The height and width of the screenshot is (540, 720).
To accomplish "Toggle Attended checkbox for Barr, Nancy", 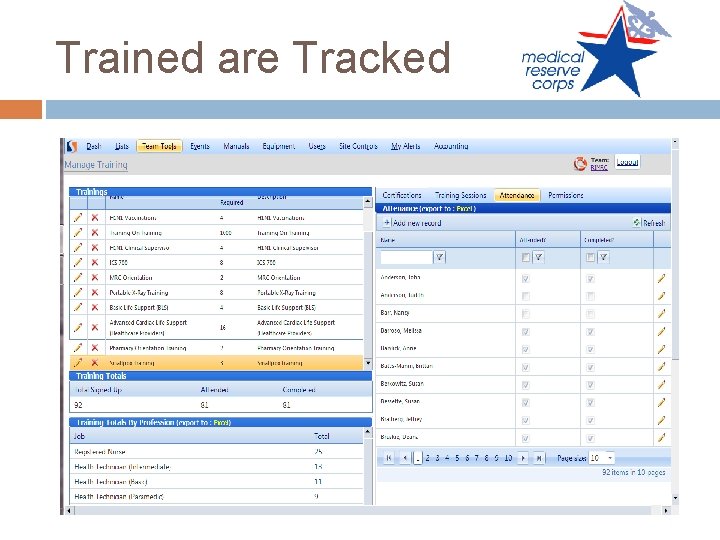I will pyautogui.click(x=526, y=314).
